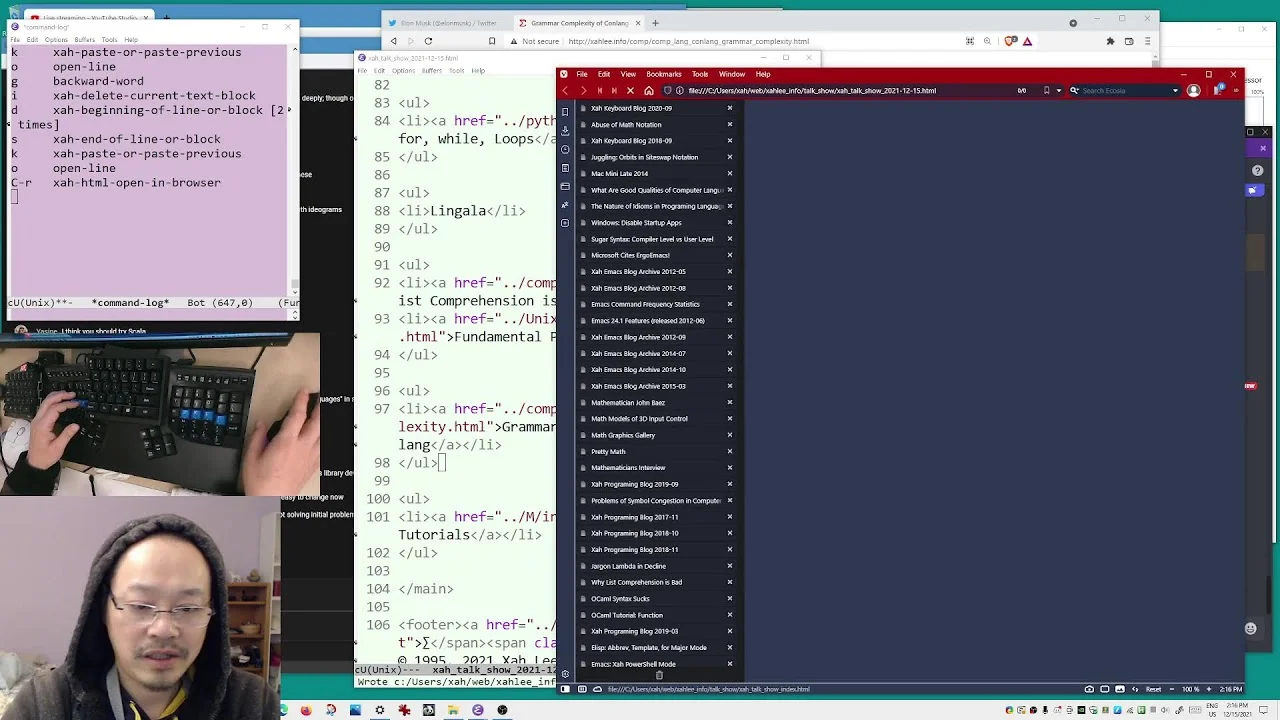Screen dimensions: 1280x720
Task: Open the Tools menu in Vivaldi
Action: point(700,74)
